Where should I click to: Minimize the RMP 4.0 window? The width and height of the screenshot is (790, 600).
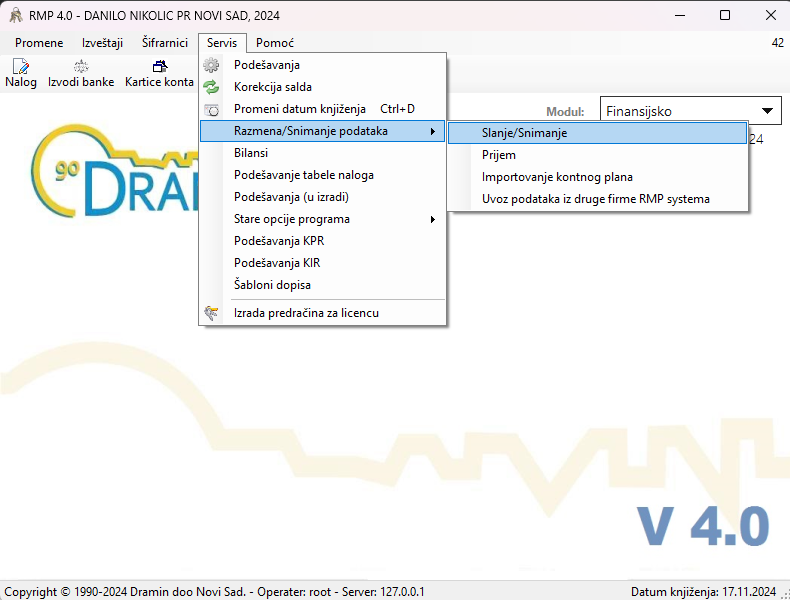[680, 16]
